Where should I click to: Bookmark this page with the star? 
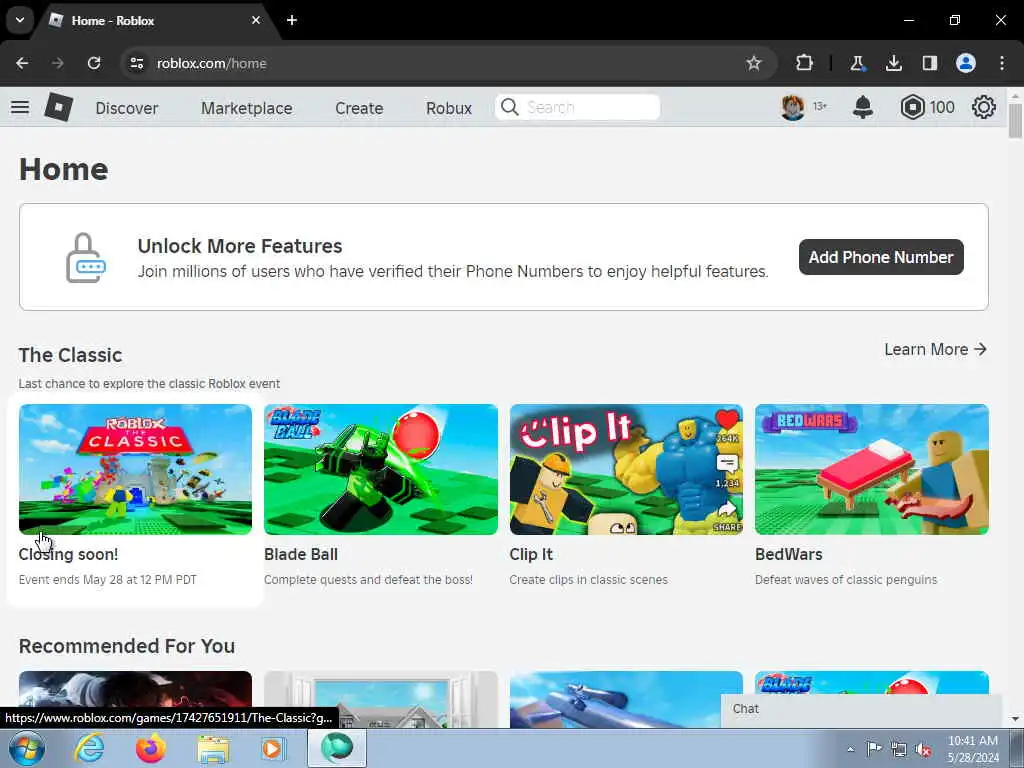click(754, 63)
